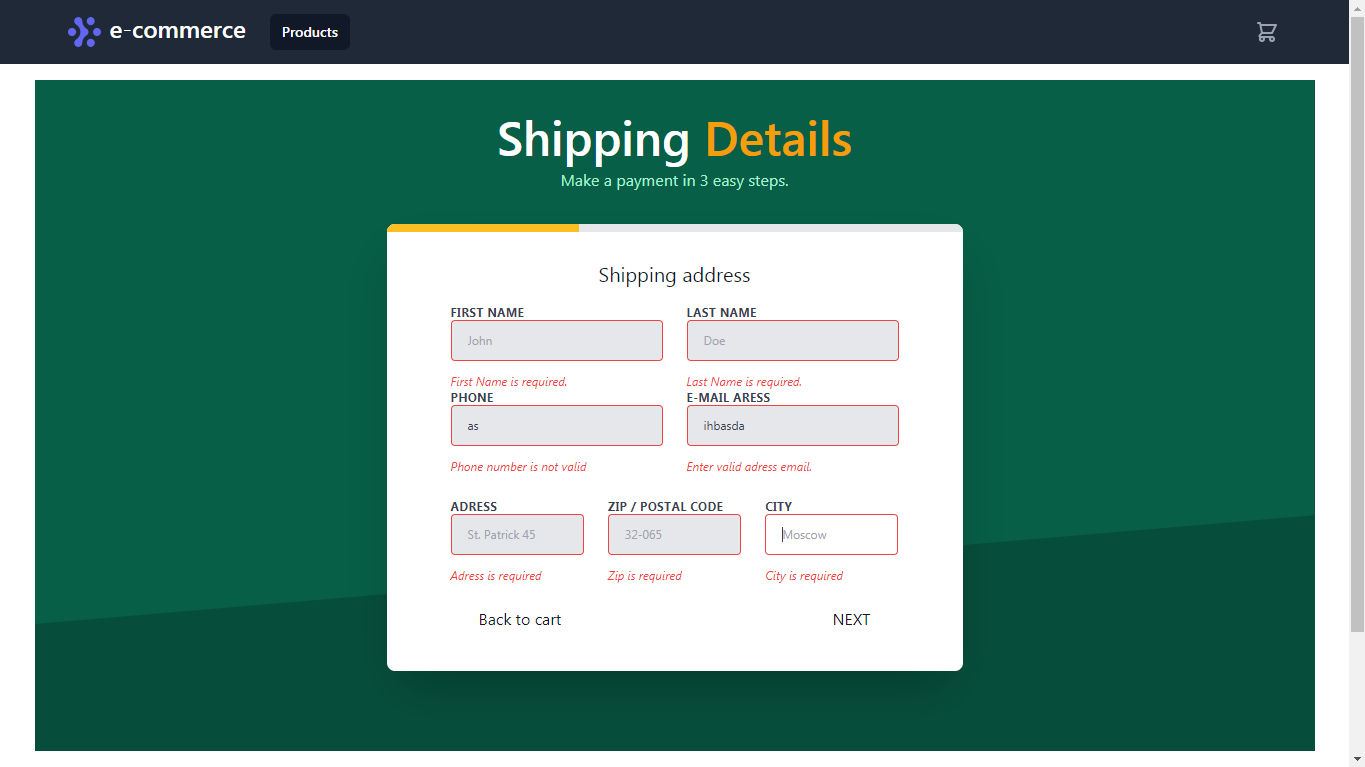Click the Back to cart link

(520, 620)
